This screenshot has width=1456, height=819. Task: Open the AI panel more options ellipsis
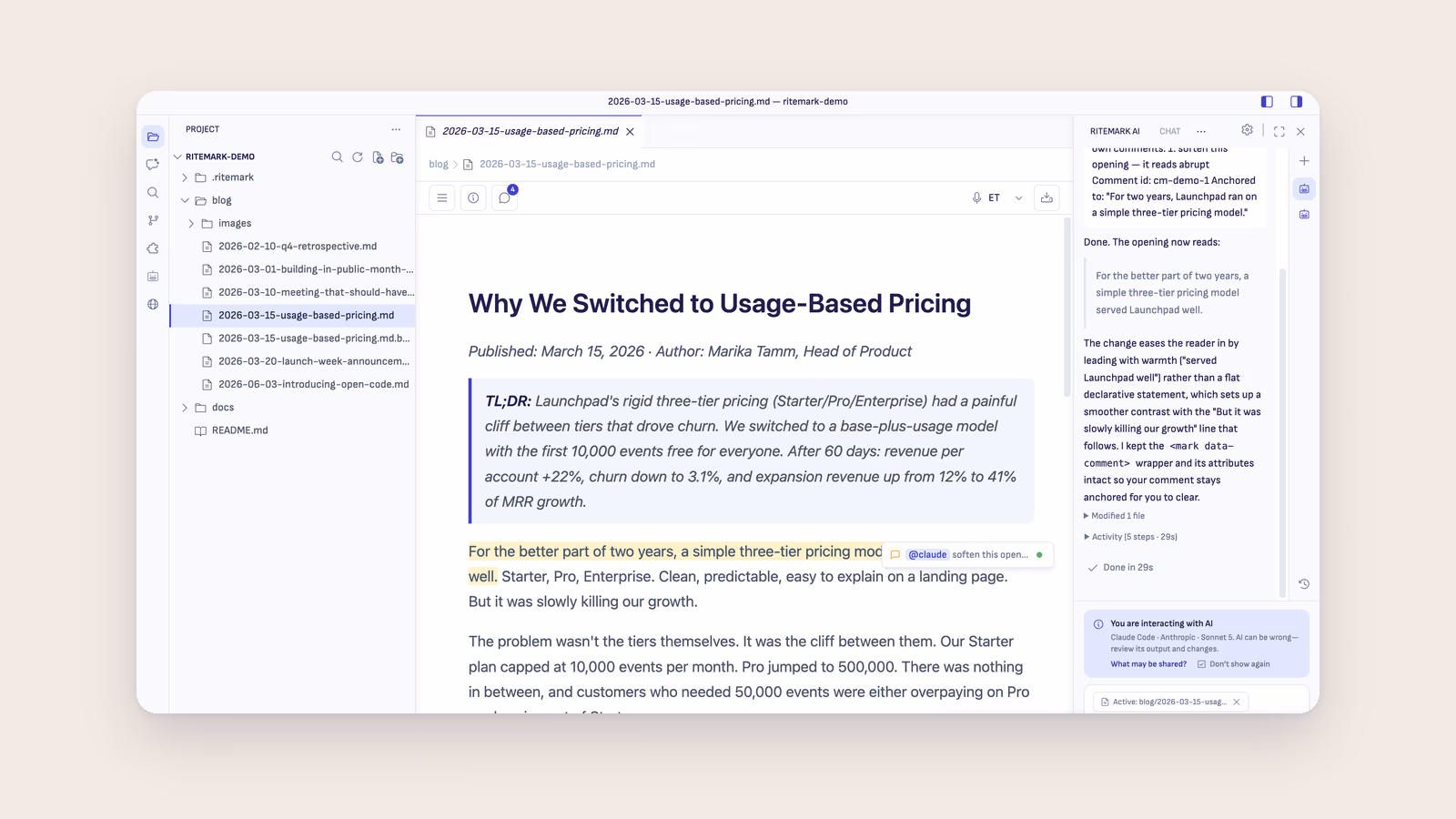[1201, 131]
